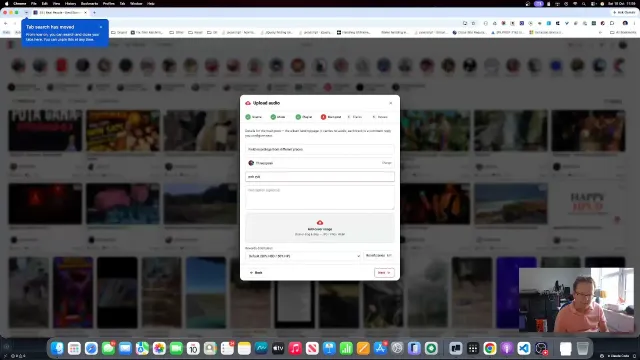
Task: Open Mail from the Dock
Action: coord(125,348)
